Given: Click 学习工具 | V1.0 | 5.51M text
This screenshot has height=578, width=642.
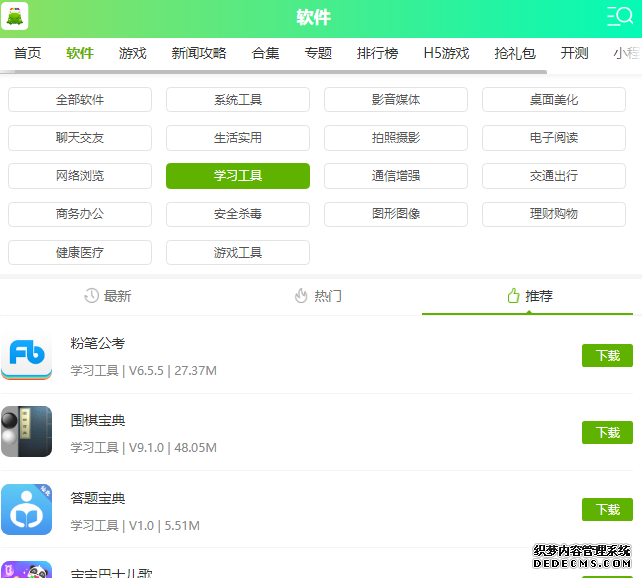Looking at the screenshot, I should (x=135, y=525).
